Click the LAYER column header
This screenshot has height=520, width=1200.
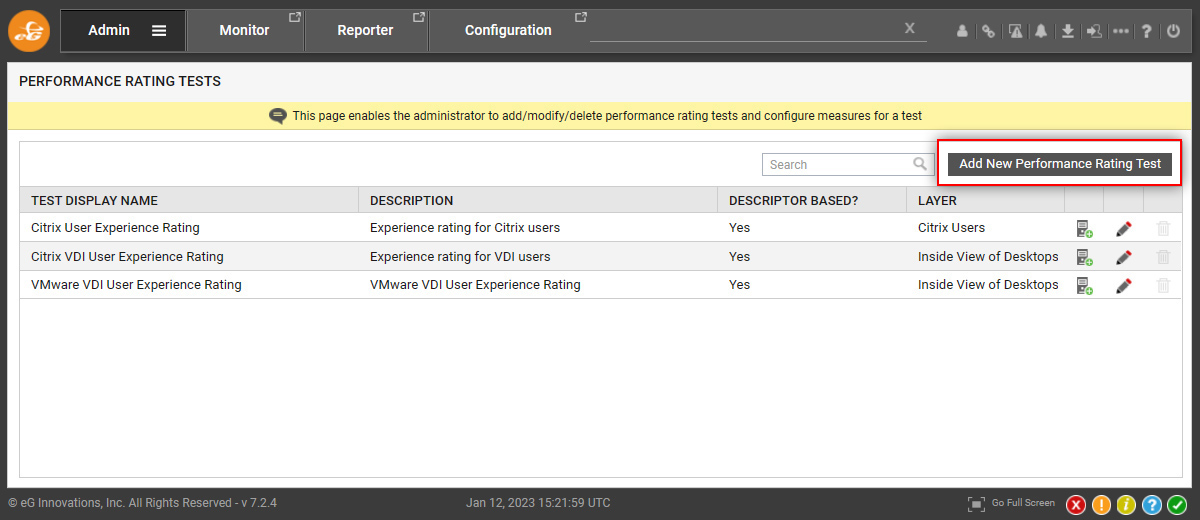[986, 200]
